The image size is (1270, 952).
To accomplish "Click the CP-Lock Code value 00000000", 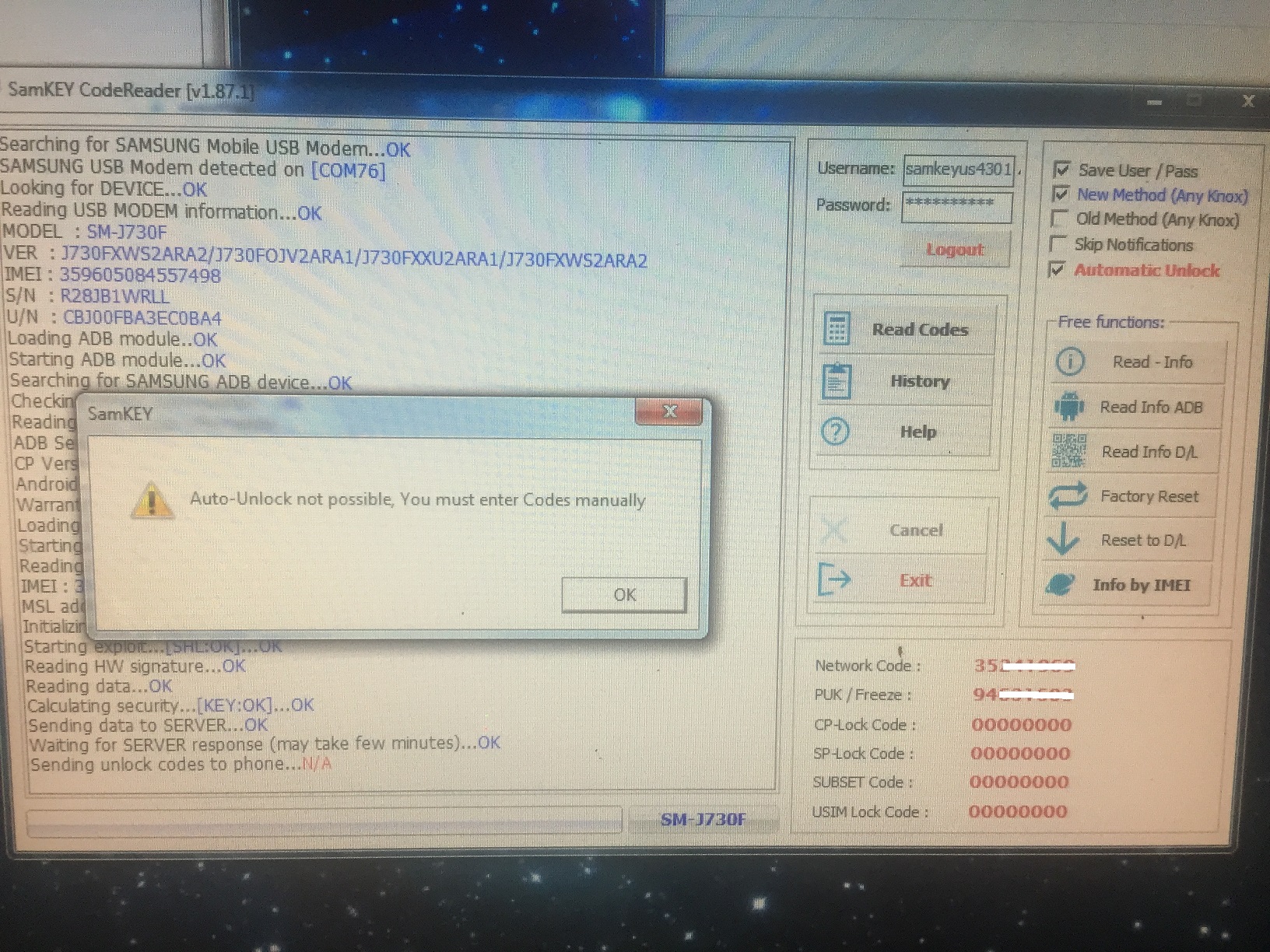I will 1022,725.
